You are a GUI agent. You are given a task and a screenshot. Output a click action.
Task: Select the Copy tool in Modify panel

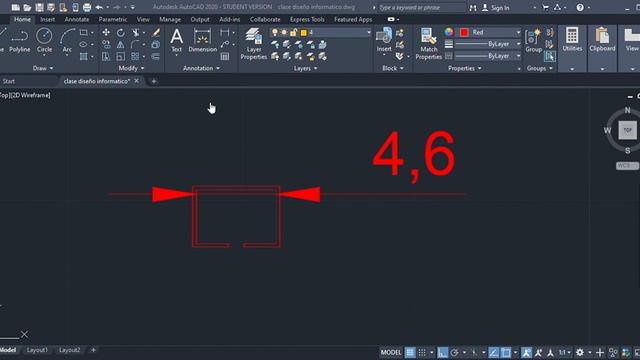click(x=106, y=44)
